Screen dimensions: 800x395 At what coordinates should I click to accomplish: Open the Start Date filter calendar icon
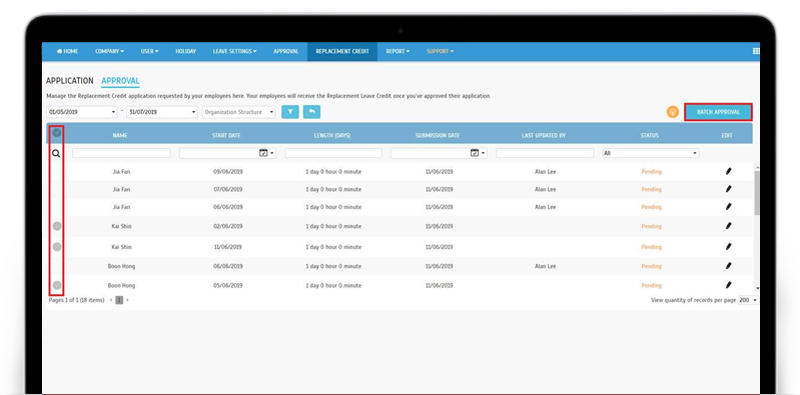point(263,153)
